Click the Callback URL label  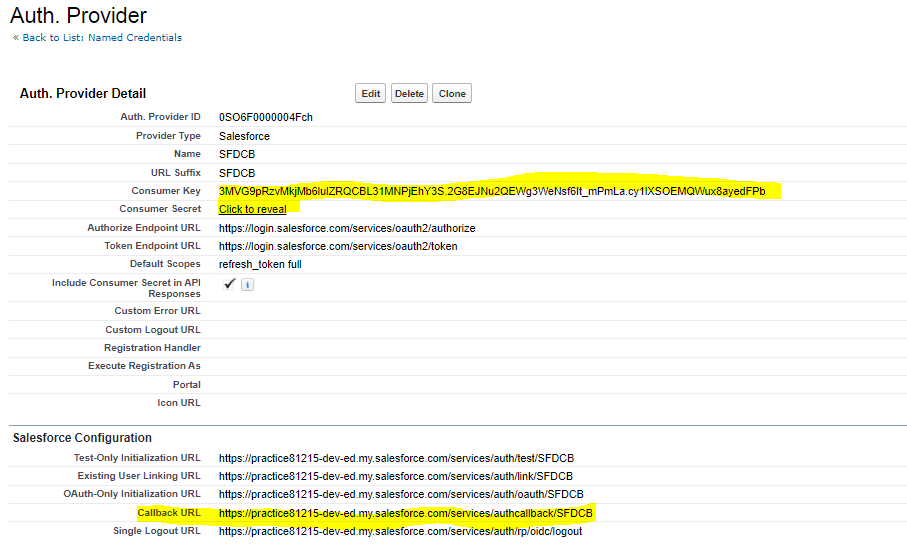pyautogui.click(x=169, y=513)
